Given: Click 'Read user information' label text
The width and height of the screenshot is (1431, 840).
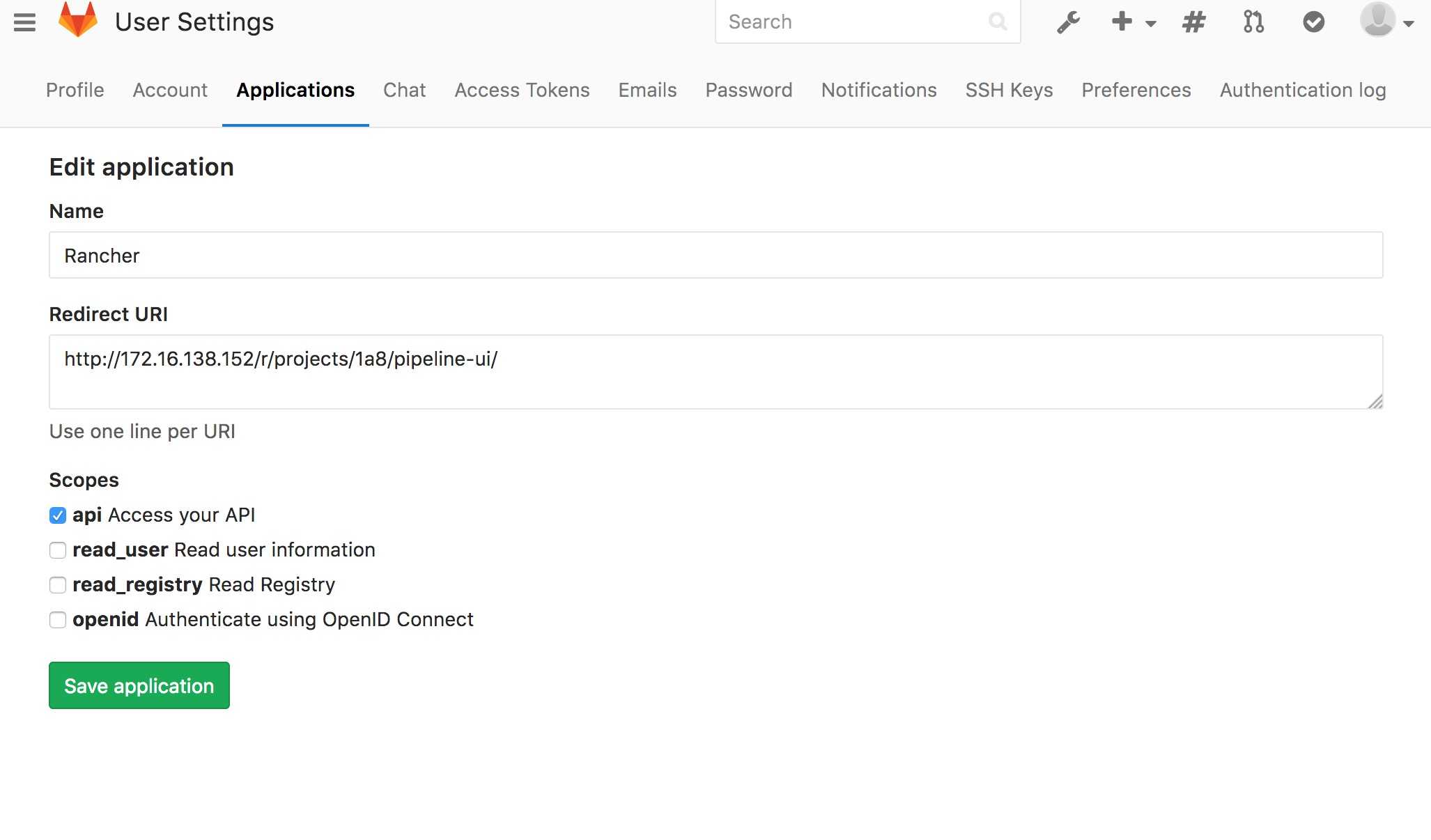Looking at the screenshot, I should click(274, 550).
